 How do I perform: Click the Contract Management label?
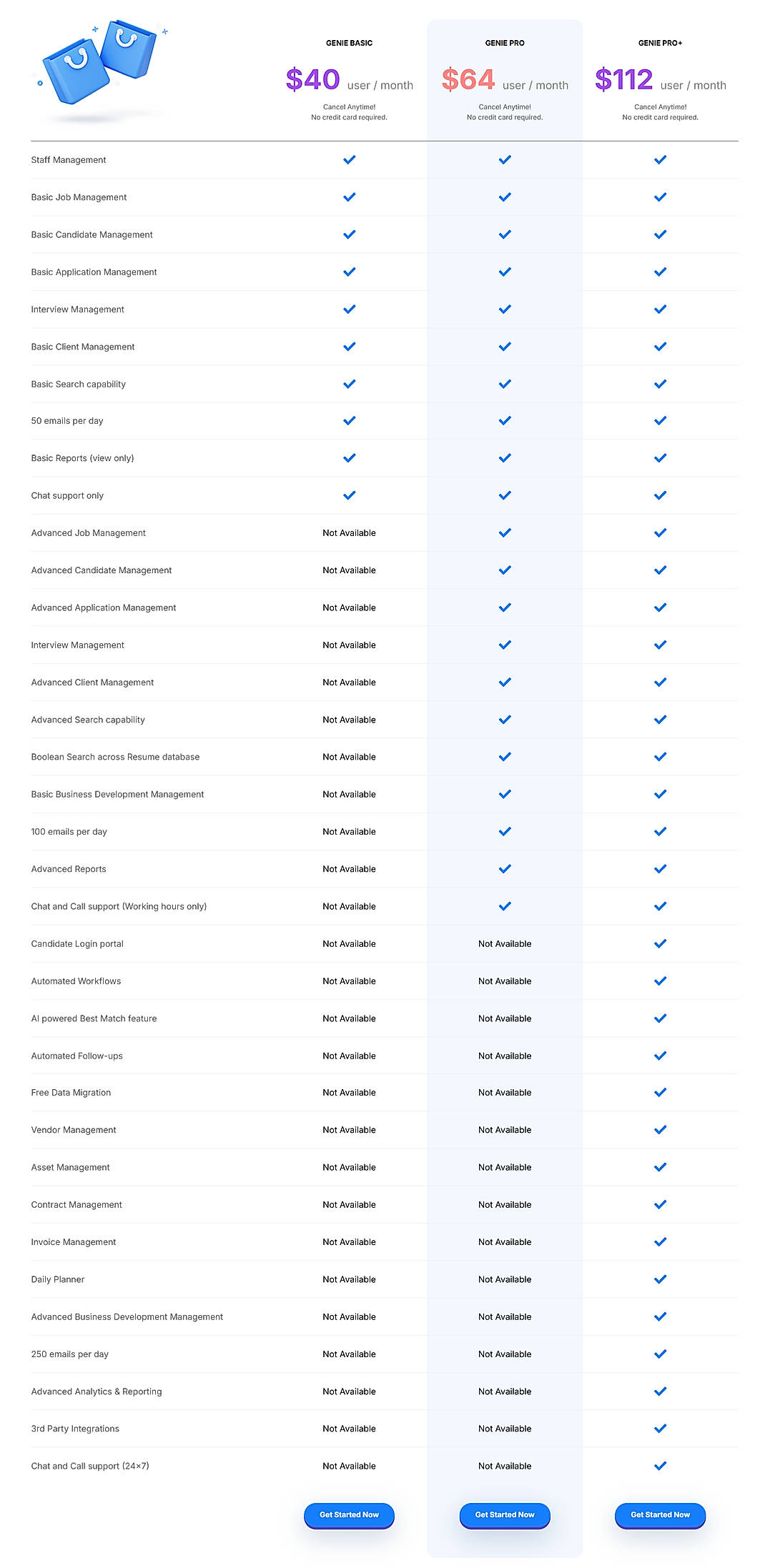click(x=76, y=1204)
